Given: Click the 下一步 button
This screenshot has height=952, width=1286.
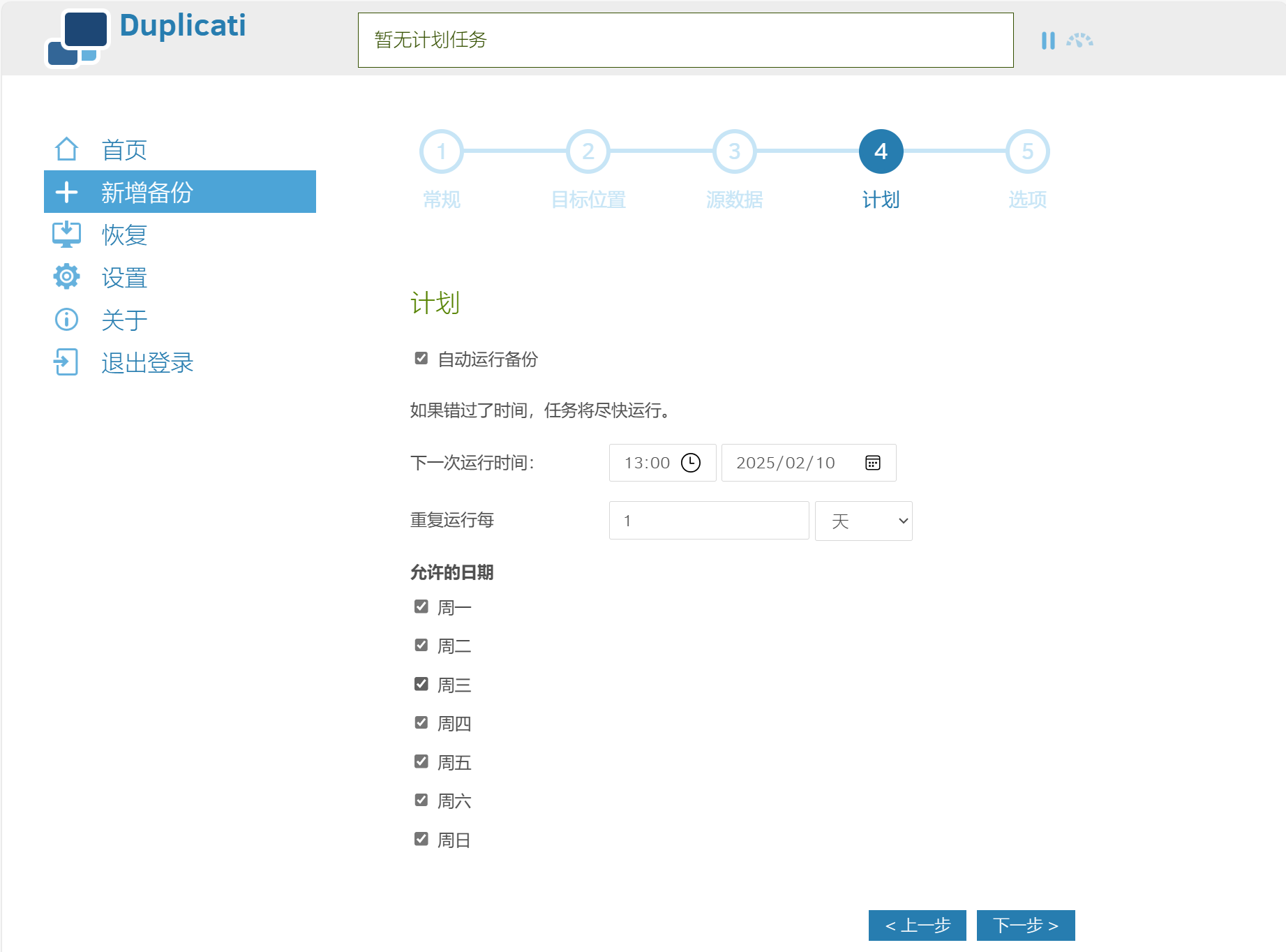Looking at the screenshot, I should pyautogui.click(x=1026, y=925).
